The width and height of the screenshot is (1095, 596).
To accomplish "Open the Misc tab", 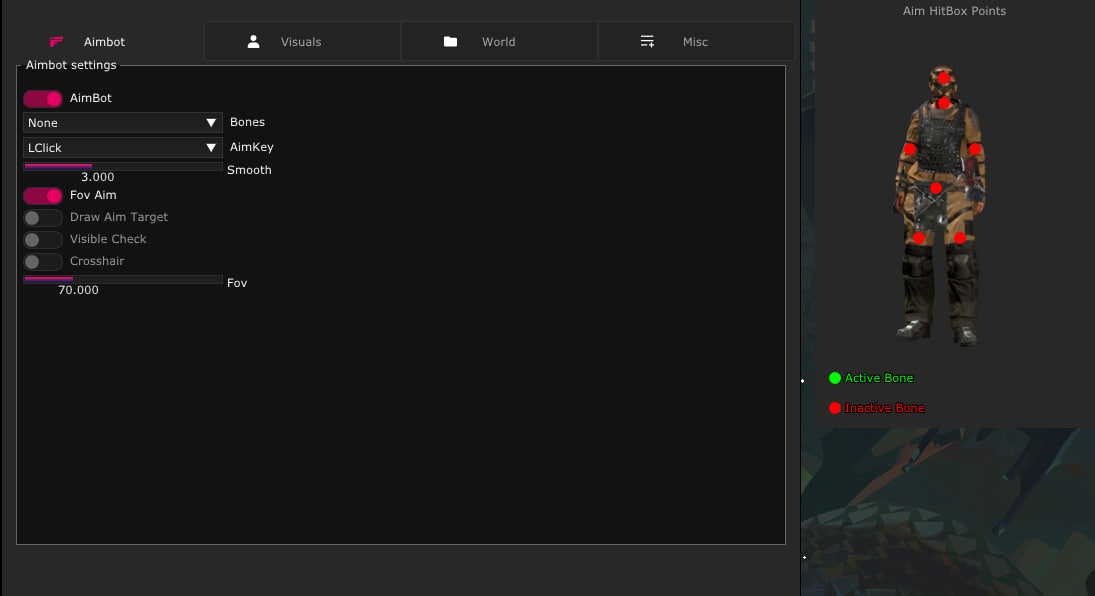I will click(695, 42).
